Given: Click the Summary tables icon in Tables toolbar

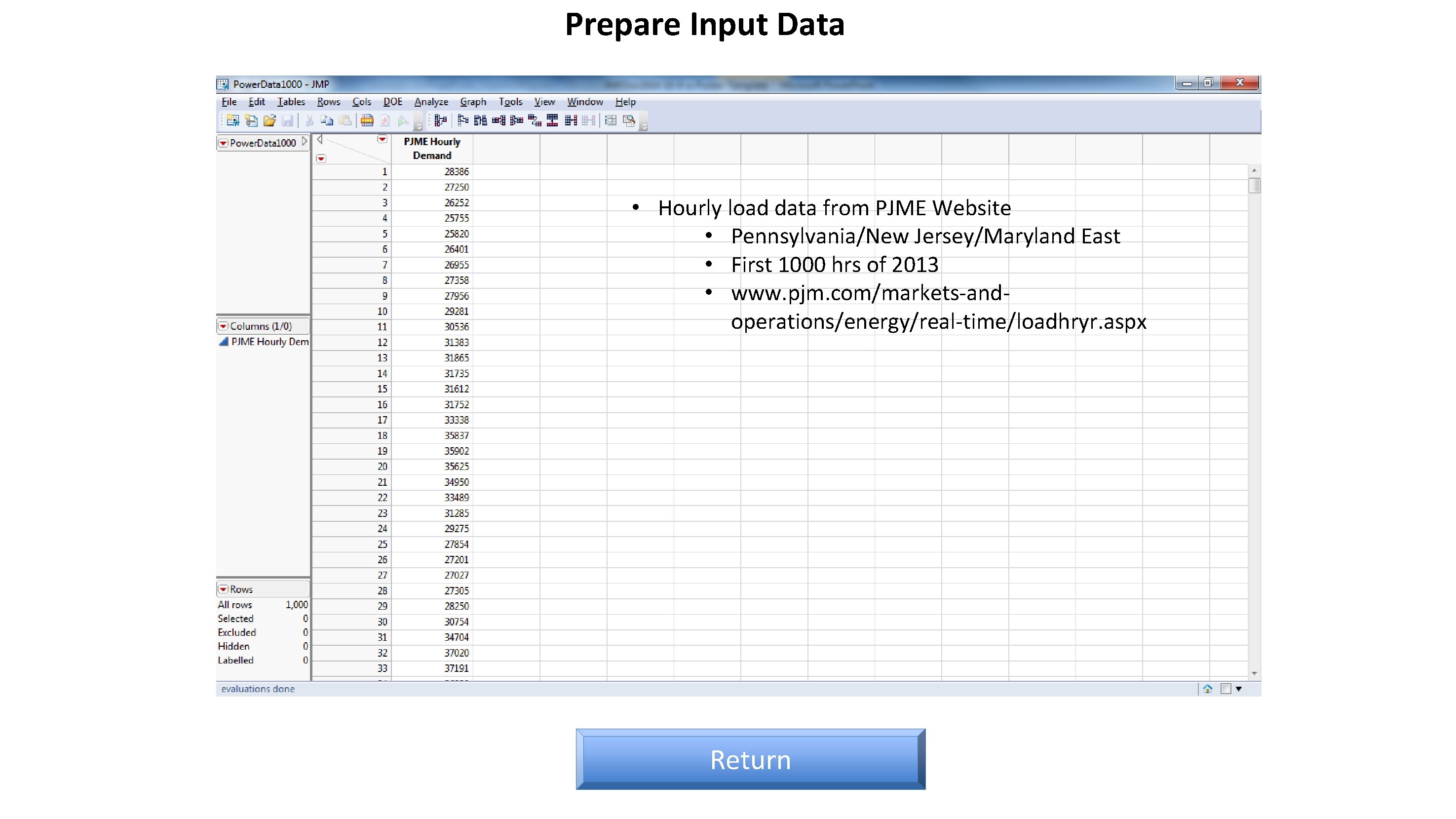Looking at the screenshot, I should pyautogui.click(x=441, y=120).
